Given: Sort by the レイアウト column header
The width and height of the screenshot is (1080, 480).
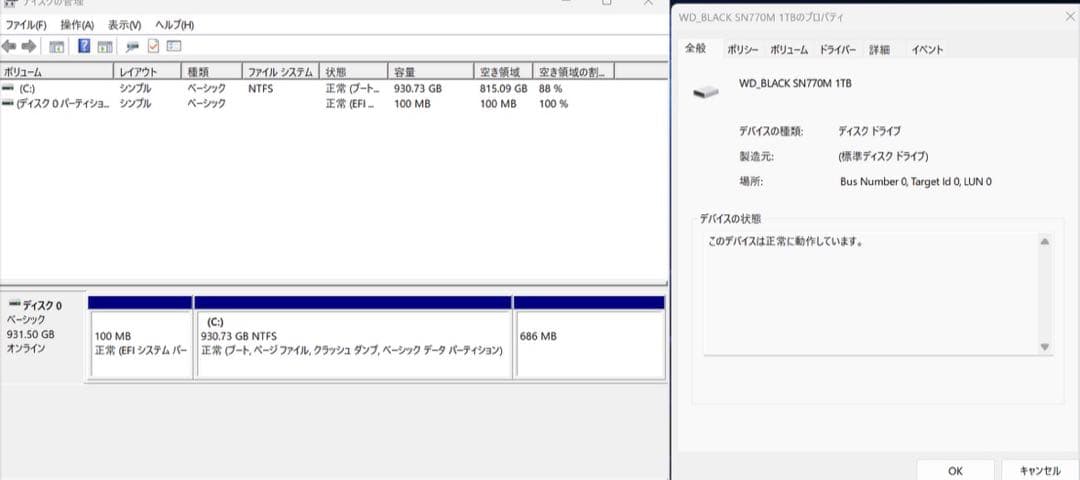Looking at the screenshot, I should pos(147,72).
